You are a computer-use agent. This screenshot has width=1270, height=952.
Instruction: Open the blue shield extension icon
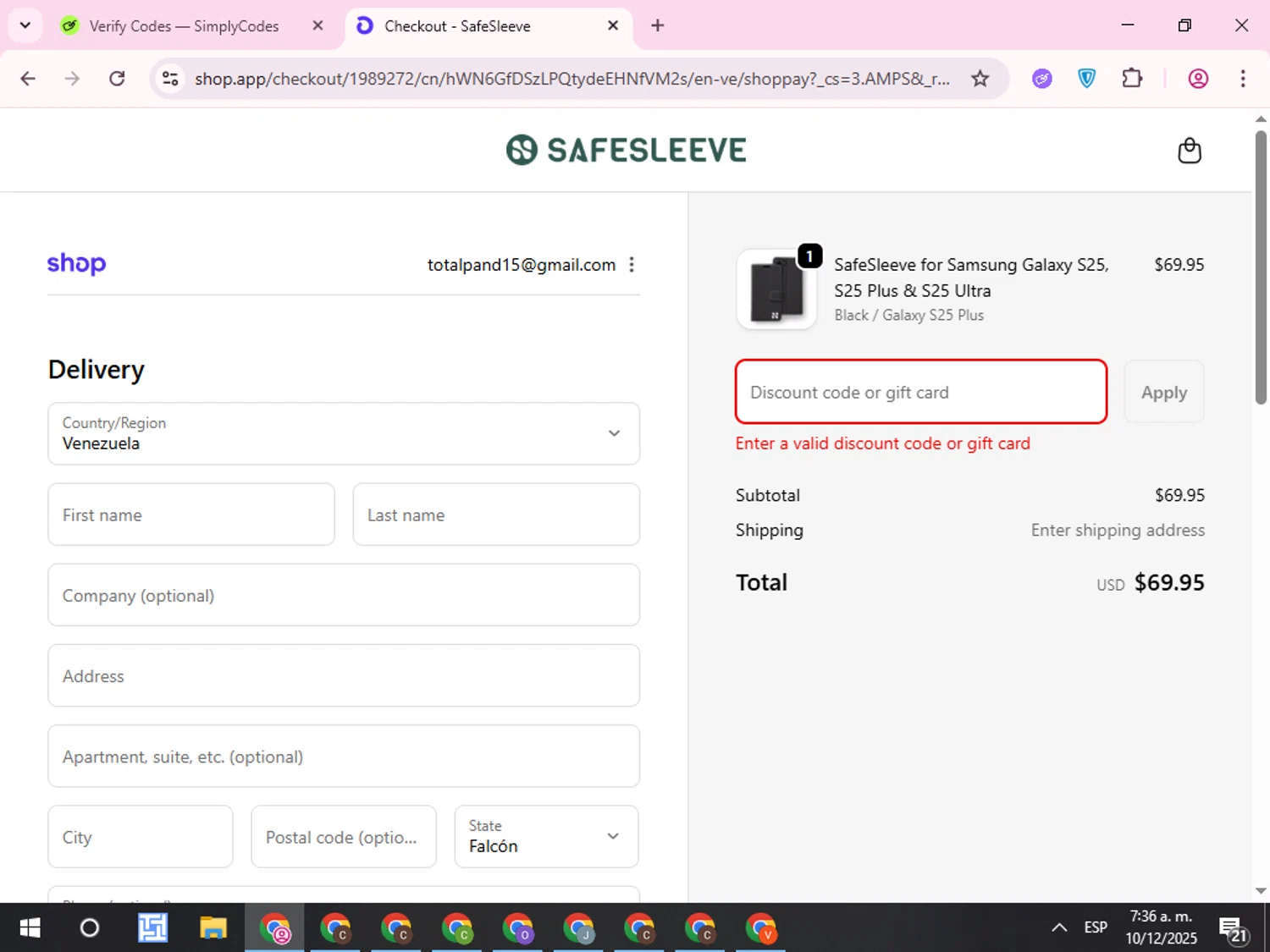[1087, 79]
